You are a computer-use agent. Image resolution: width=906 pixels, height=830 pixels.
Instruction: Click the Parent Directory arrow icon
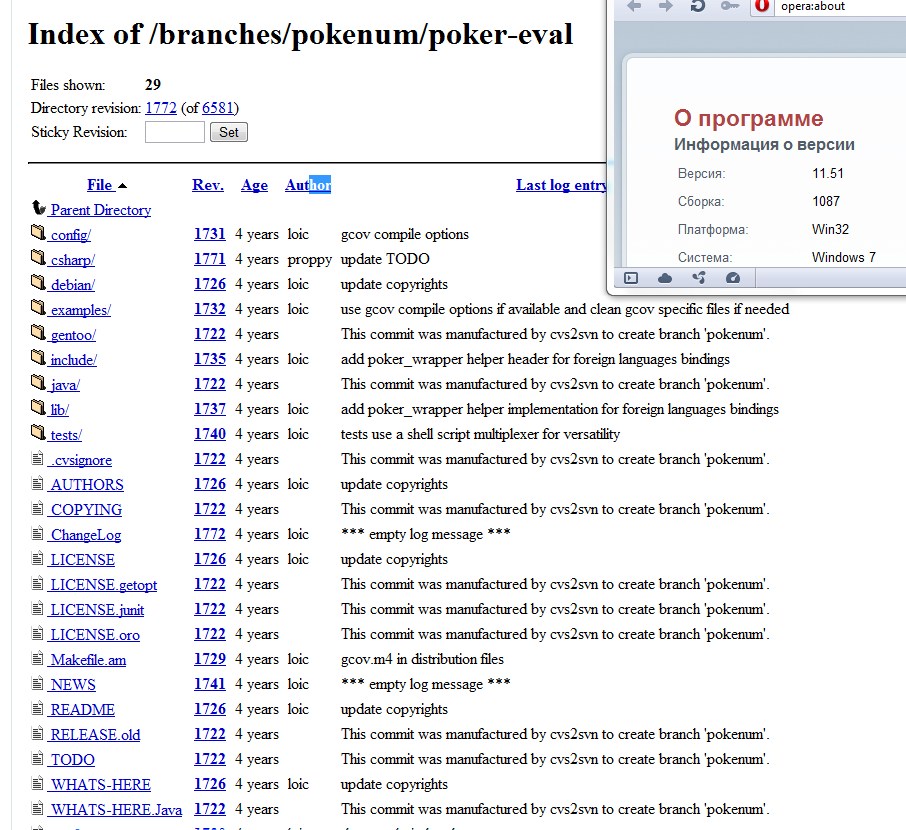click(x=39, y=209)
